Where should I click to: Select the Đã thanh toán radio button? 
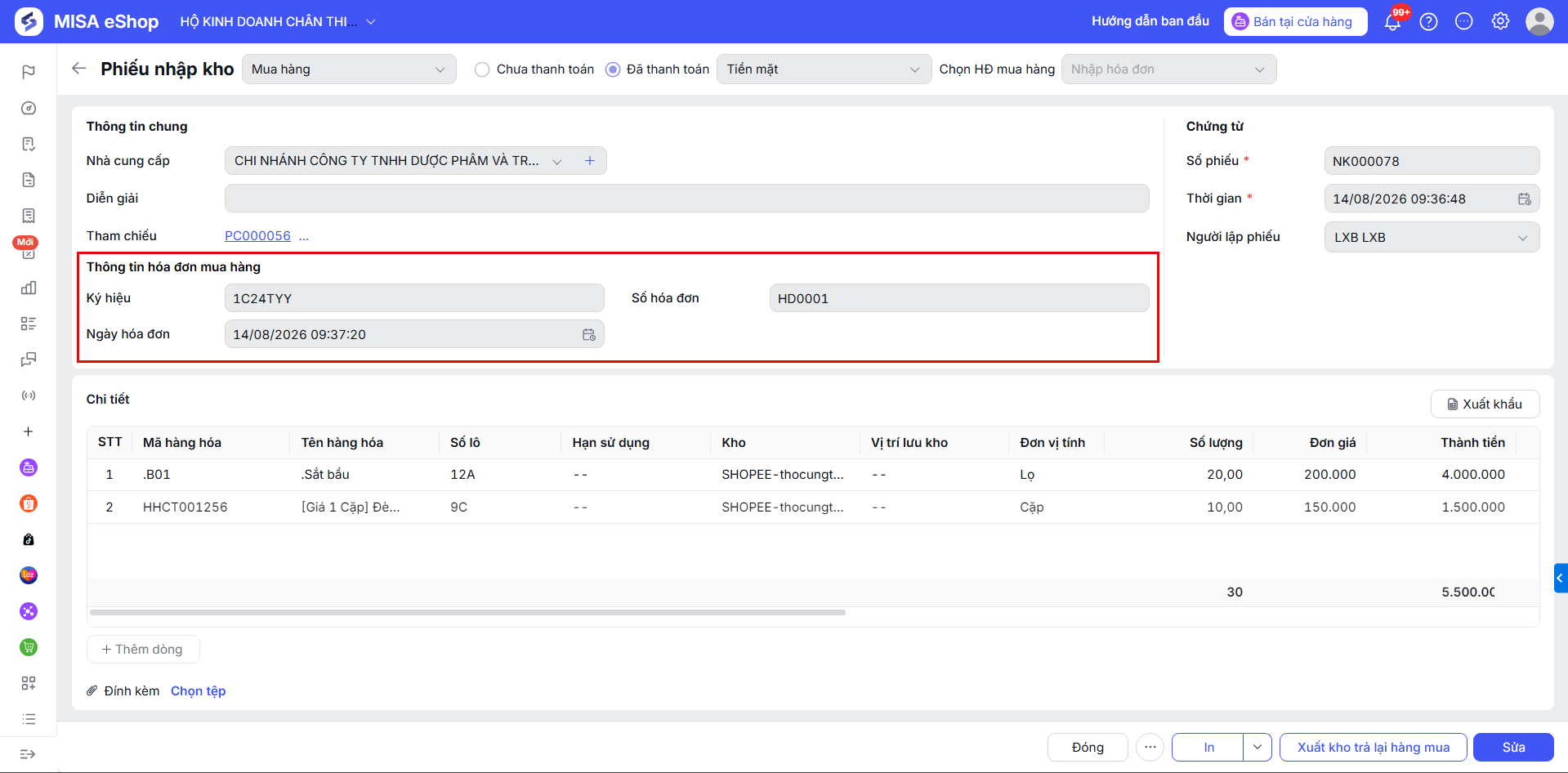[613, 69]
